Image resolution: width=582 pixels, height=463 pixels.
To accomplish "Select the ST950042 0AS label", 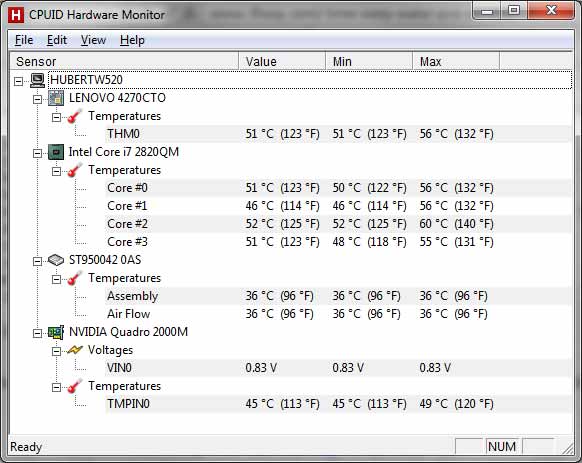I will [x=105, y=260].
